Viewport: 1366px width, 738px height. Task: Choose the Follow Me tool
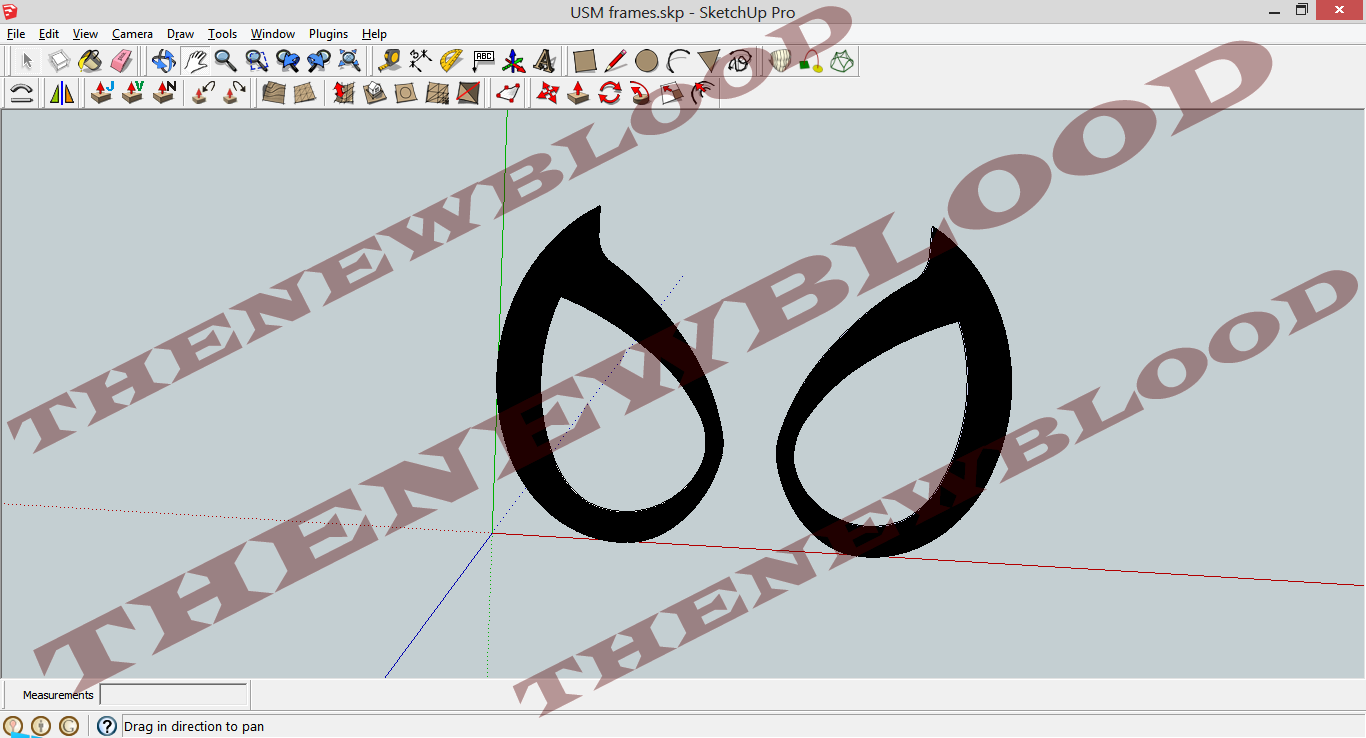pos(640,93)
